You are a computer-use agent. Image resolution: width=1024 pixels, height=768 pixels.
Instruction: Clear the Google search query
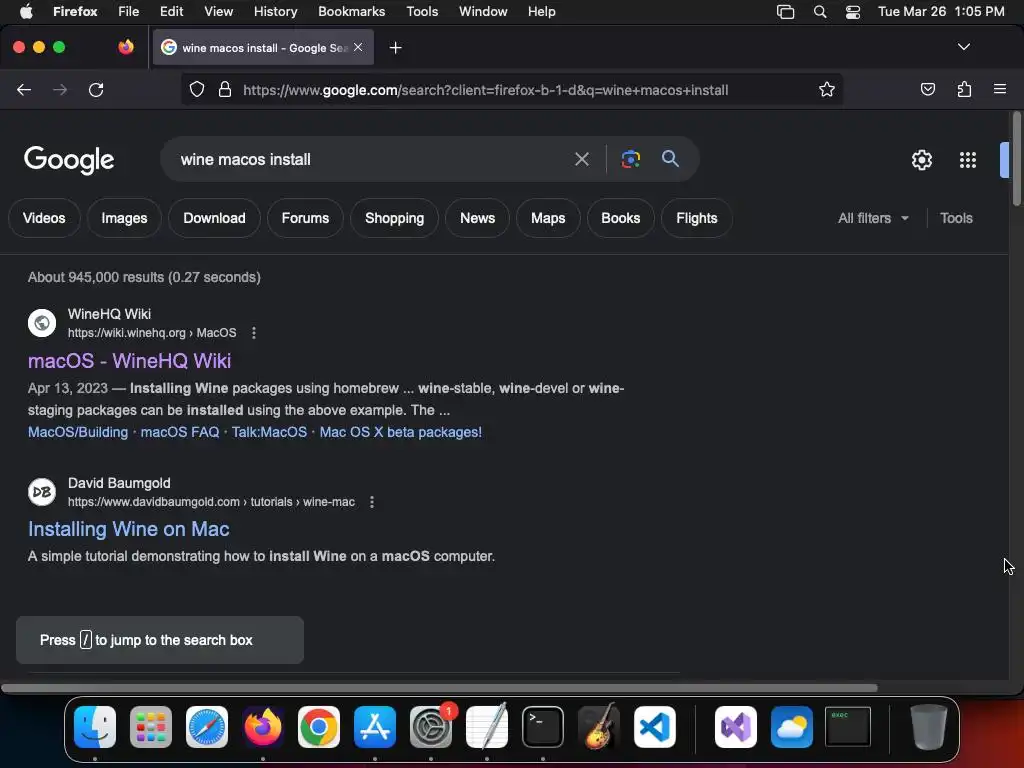581,159
